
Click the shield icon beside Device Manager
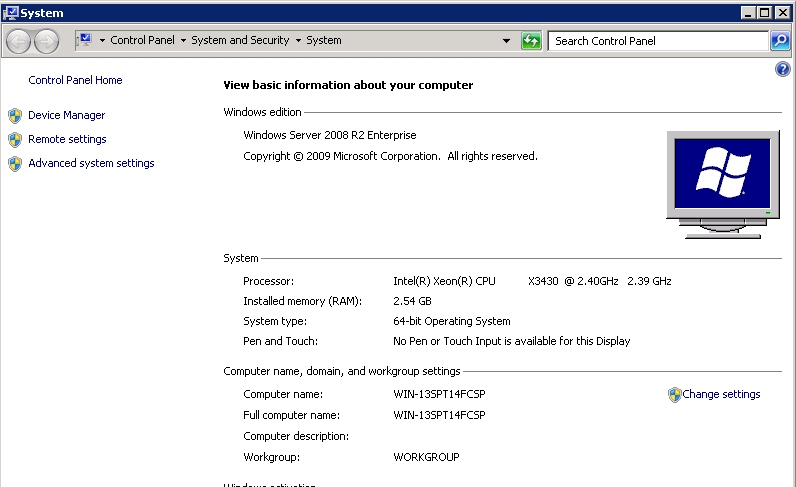15,116
